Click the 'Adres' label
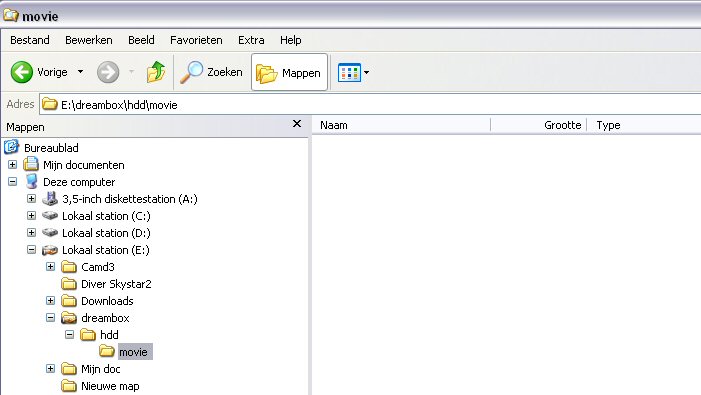The image size is (701, 395). coord(20,104)
